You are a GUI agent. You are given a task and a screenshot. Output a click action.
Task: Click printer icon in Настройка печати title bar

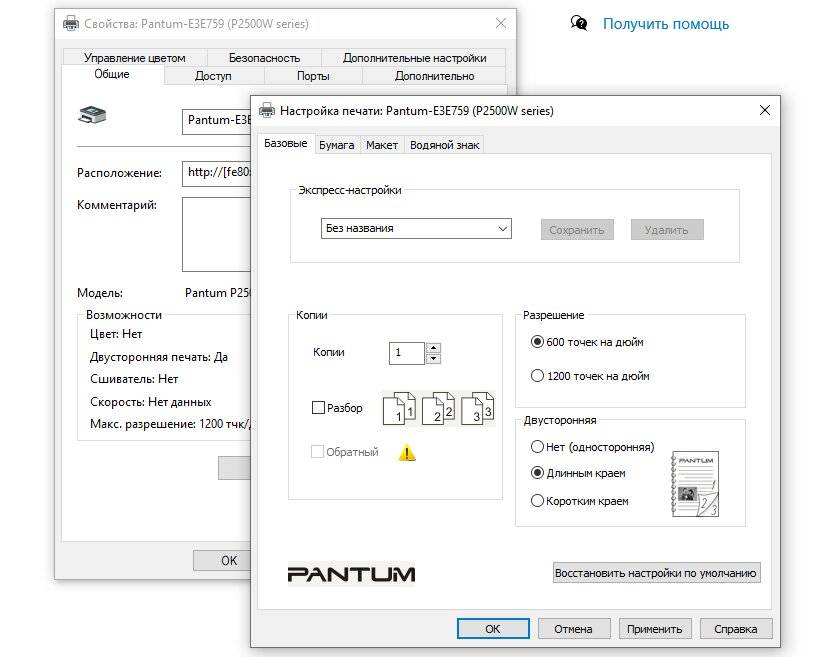tap(267, 110)
